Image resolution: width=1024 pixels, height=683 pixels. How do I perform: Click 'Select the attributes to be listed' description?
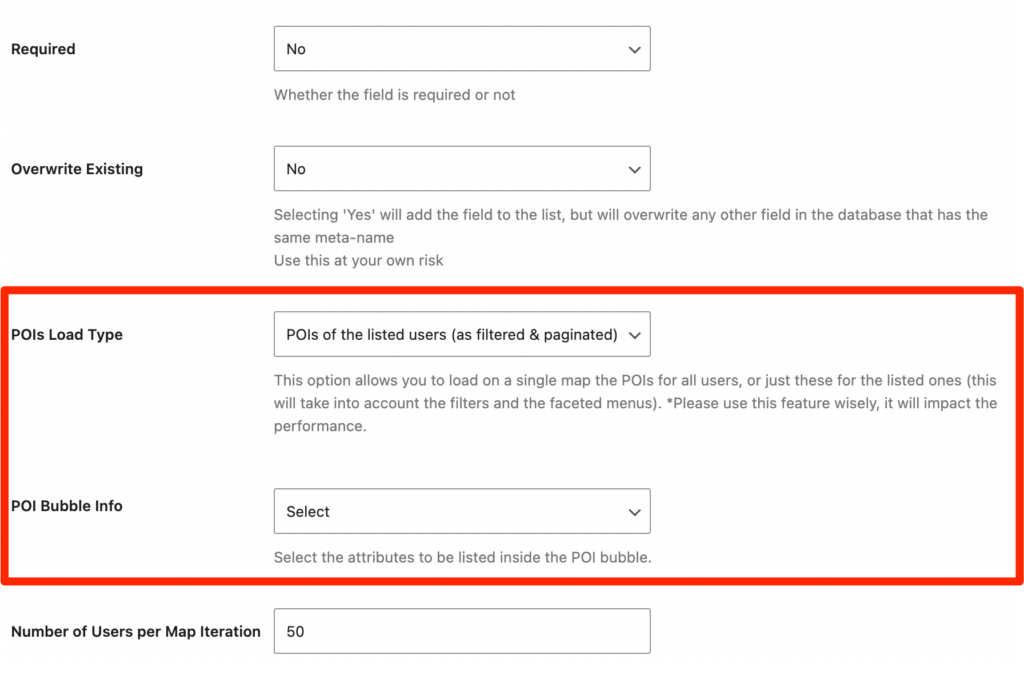click(x=462, y=557)
